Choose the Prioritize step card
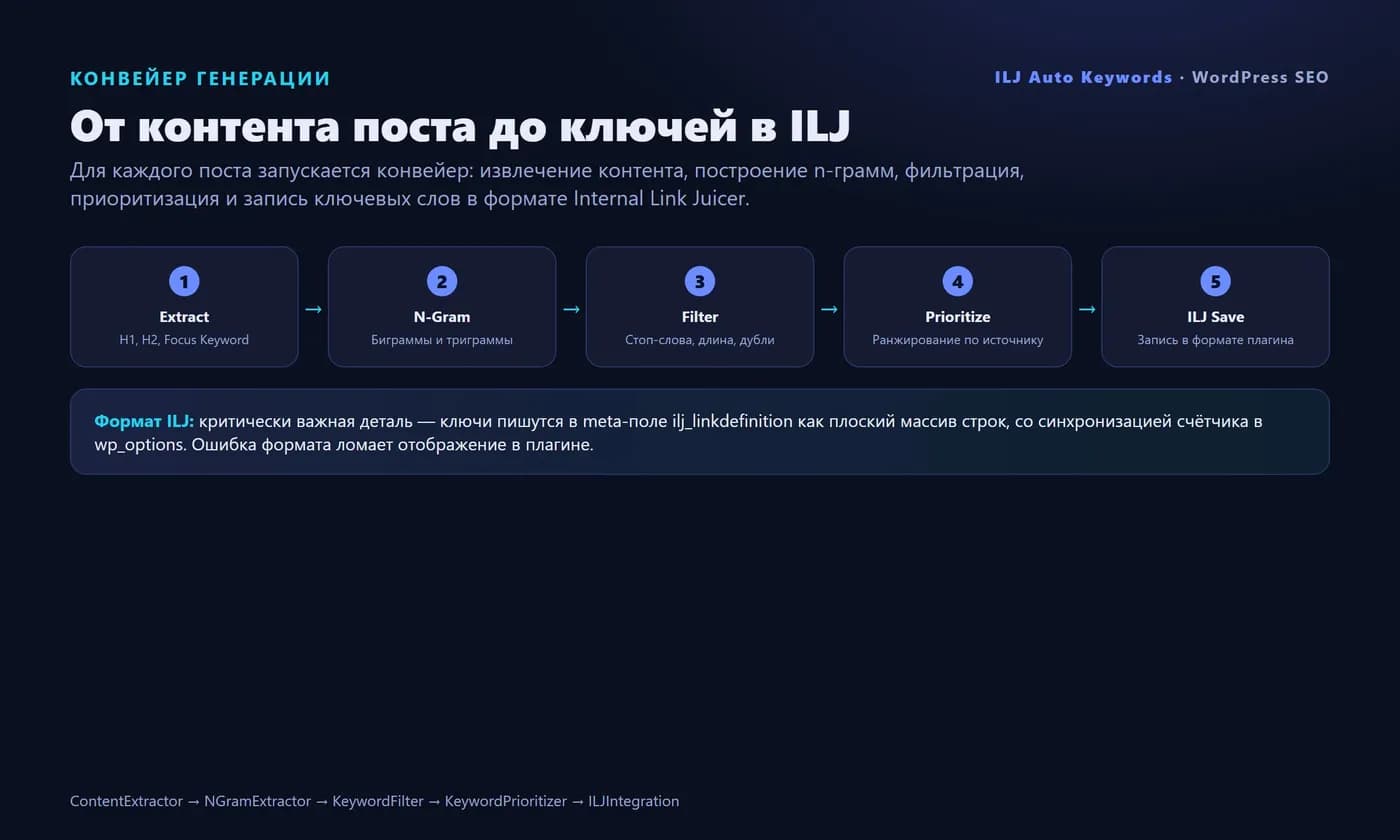The height and width of the screenshot is (840, 1400). pyautogui.click(x=958, y=307)
